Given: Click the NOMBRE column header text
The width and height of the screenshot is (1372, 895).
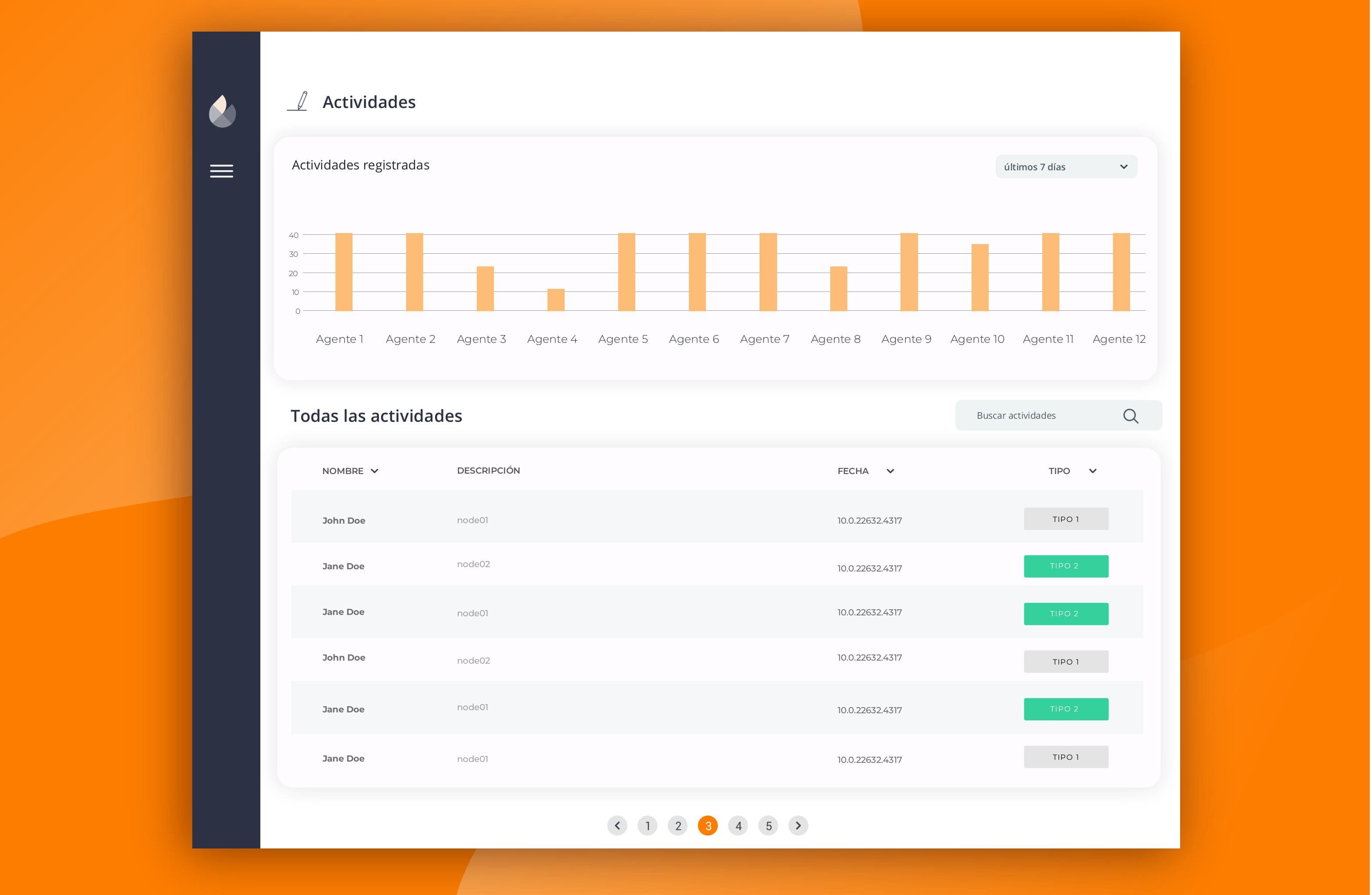Looking at the screenshot, I should point(342,471).
